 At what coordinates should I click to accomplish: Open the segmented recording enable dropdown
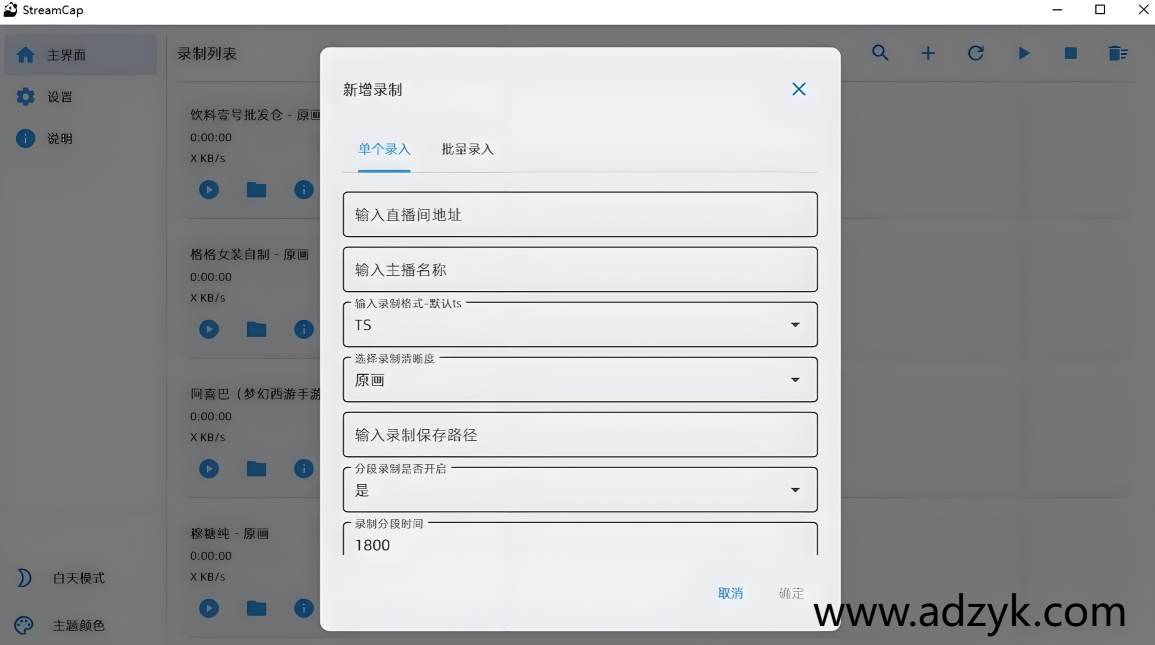click(x=794, y=489)
